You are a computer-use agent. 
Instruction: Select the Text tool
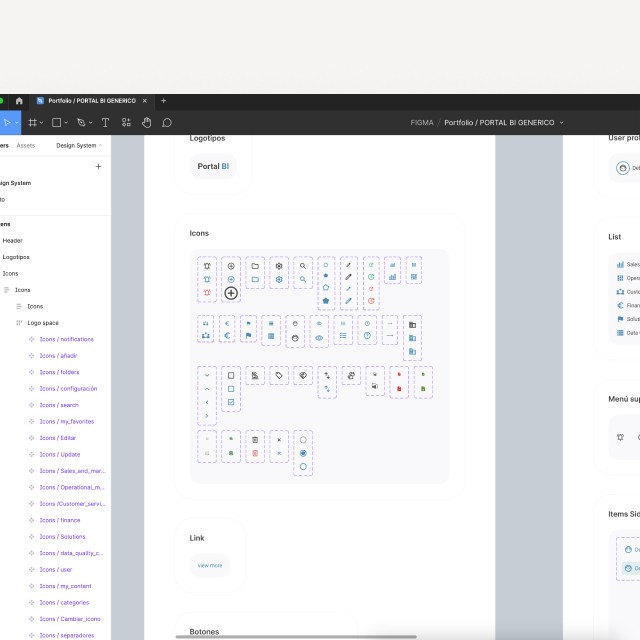[105, 122]
